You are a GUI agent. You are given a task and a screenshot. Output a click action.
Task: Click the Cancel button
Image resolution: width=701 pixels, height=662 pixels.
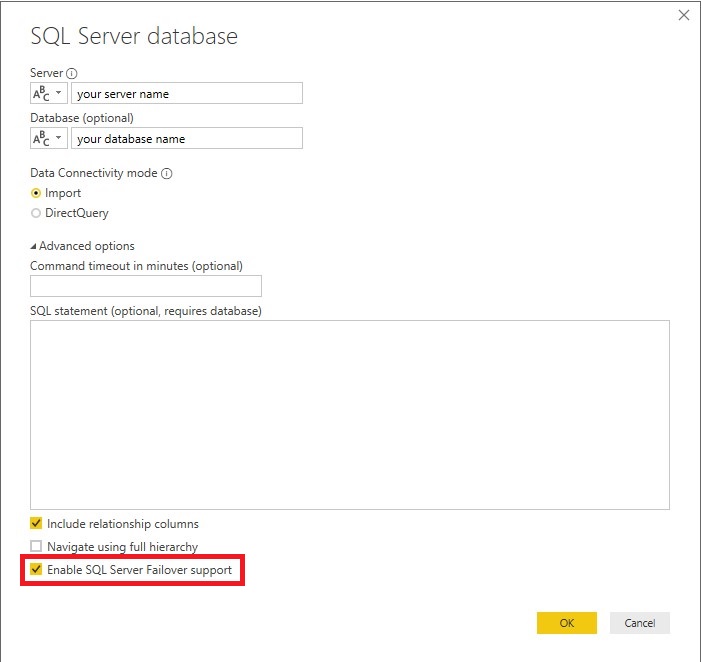pos(640,623)
